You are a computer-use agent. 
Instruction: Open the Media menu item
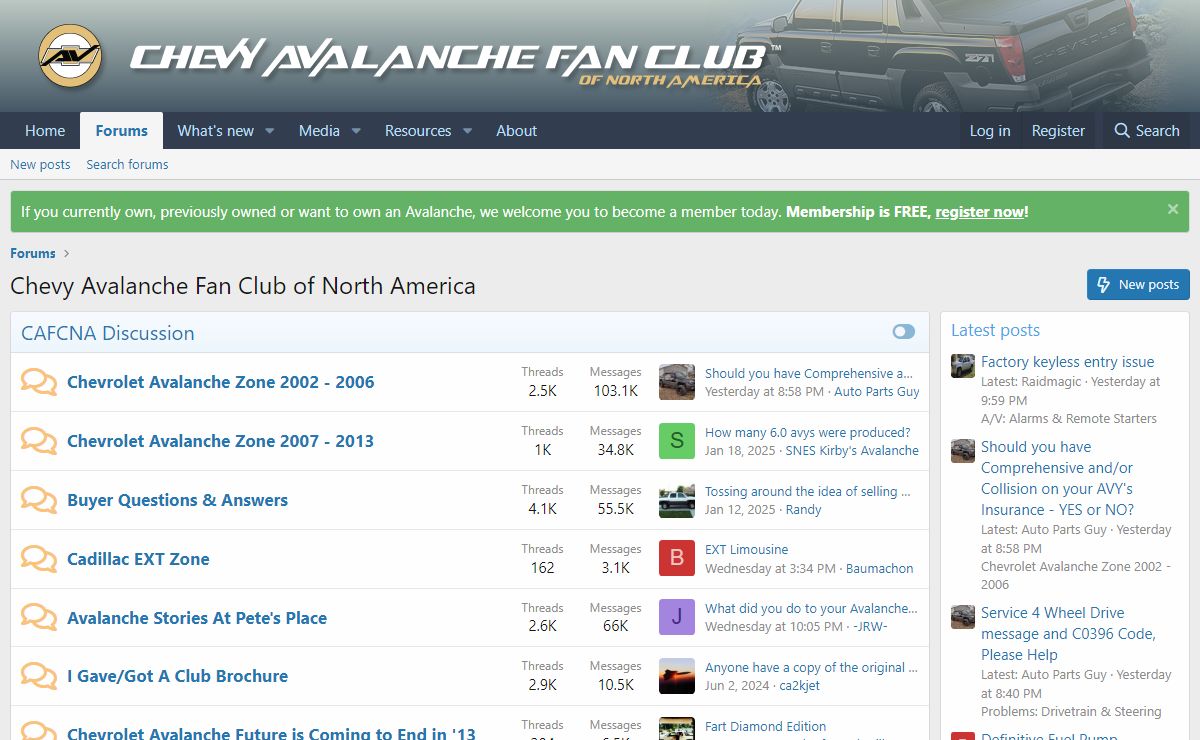pyautogui.click(x=319, y=131)
